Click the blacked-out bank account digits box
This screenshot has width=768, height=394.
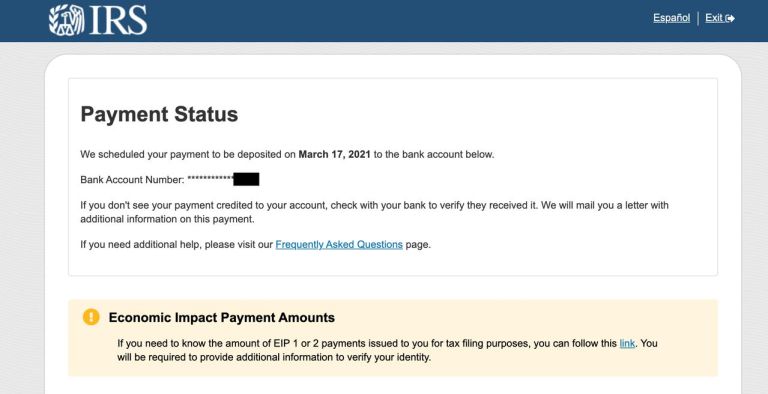pos(246,179)
